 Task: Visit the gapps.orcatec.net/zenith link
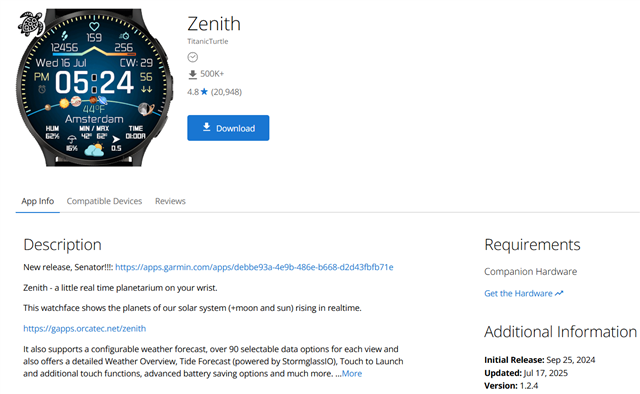click(x=84, y=328)
